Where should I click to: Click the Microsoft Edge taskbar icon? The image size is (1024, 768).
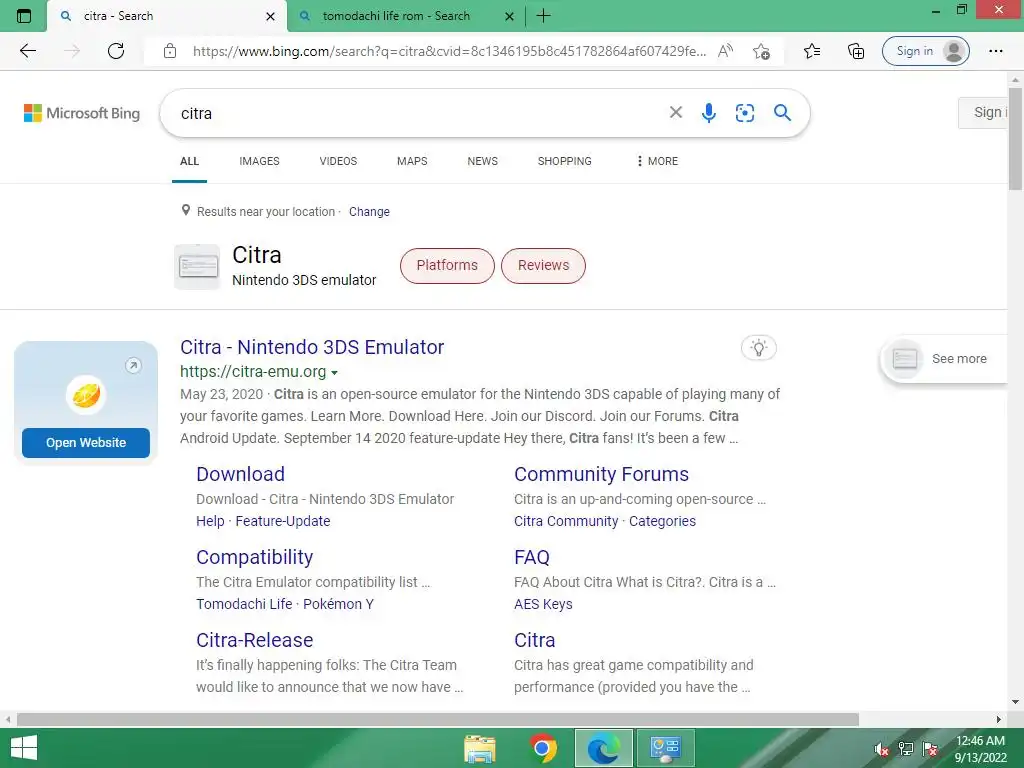(603, 748)
